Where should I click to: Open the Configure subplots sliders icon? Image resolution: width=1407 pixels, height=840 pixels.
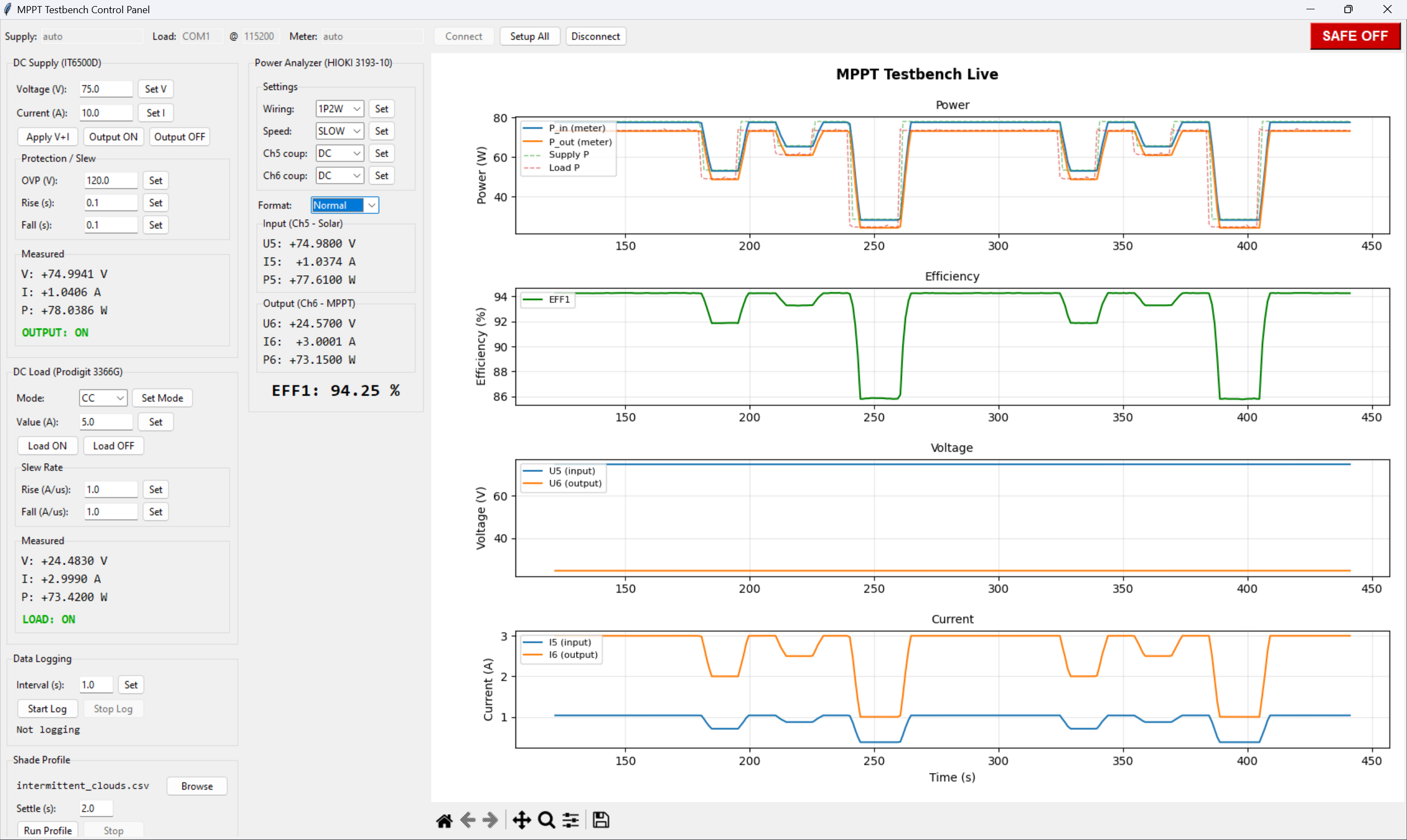[x=570, y=820]
